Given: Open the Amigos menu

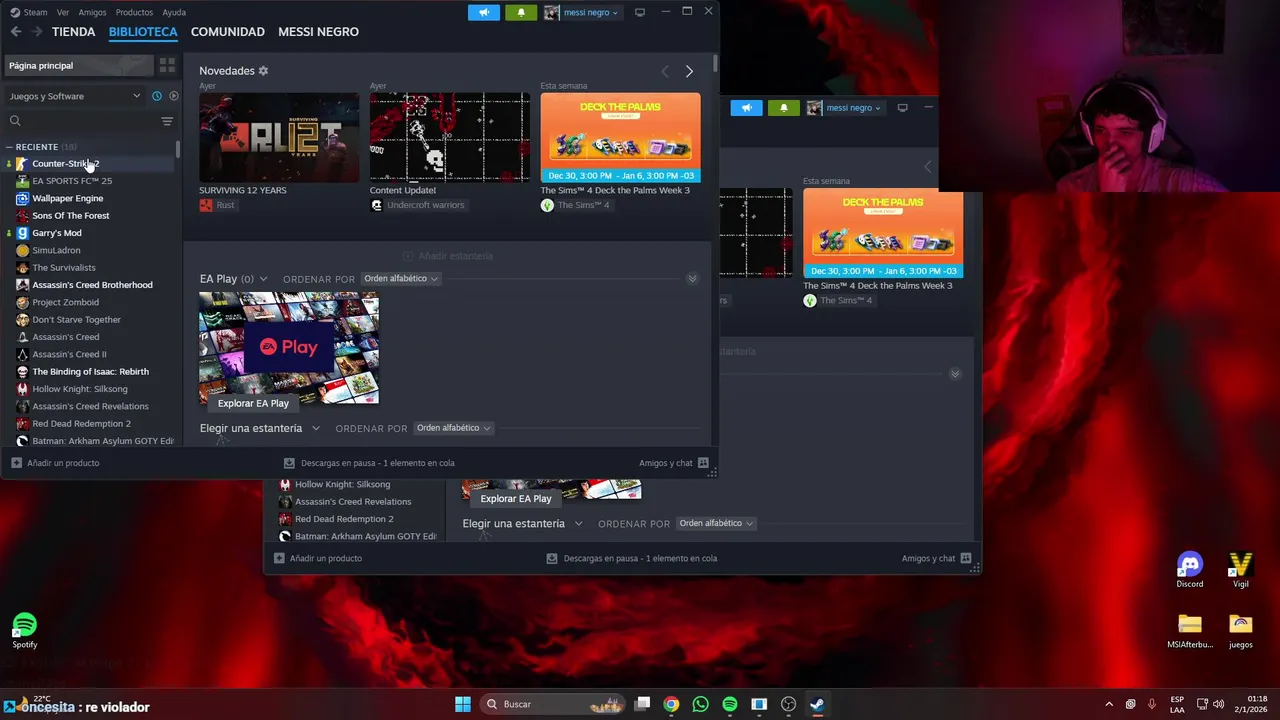Looking at the screenshot, I should [x=92, y=12].
